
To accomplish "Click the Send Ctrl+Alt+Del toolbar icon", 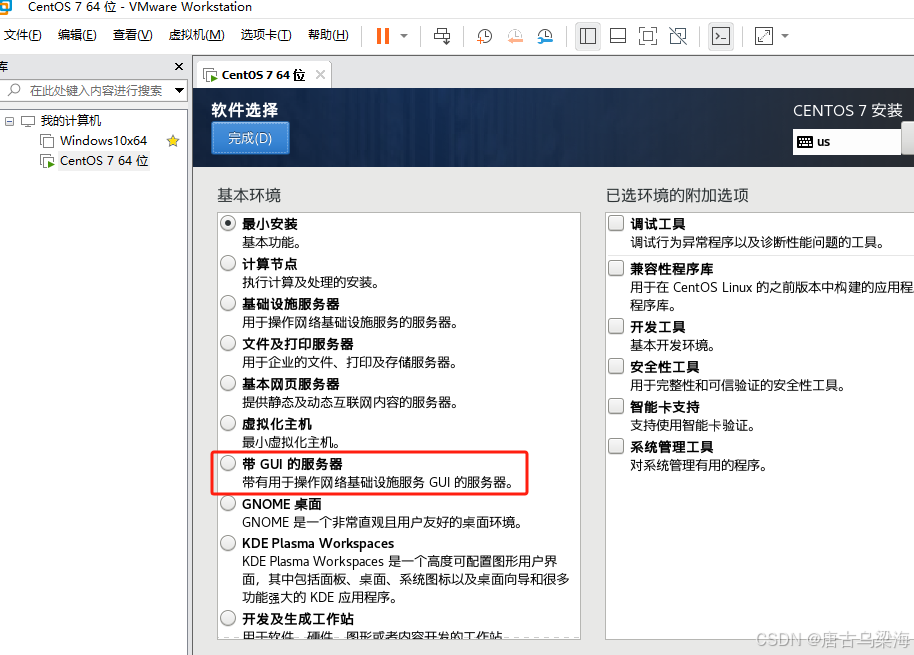I will [442, 36].
